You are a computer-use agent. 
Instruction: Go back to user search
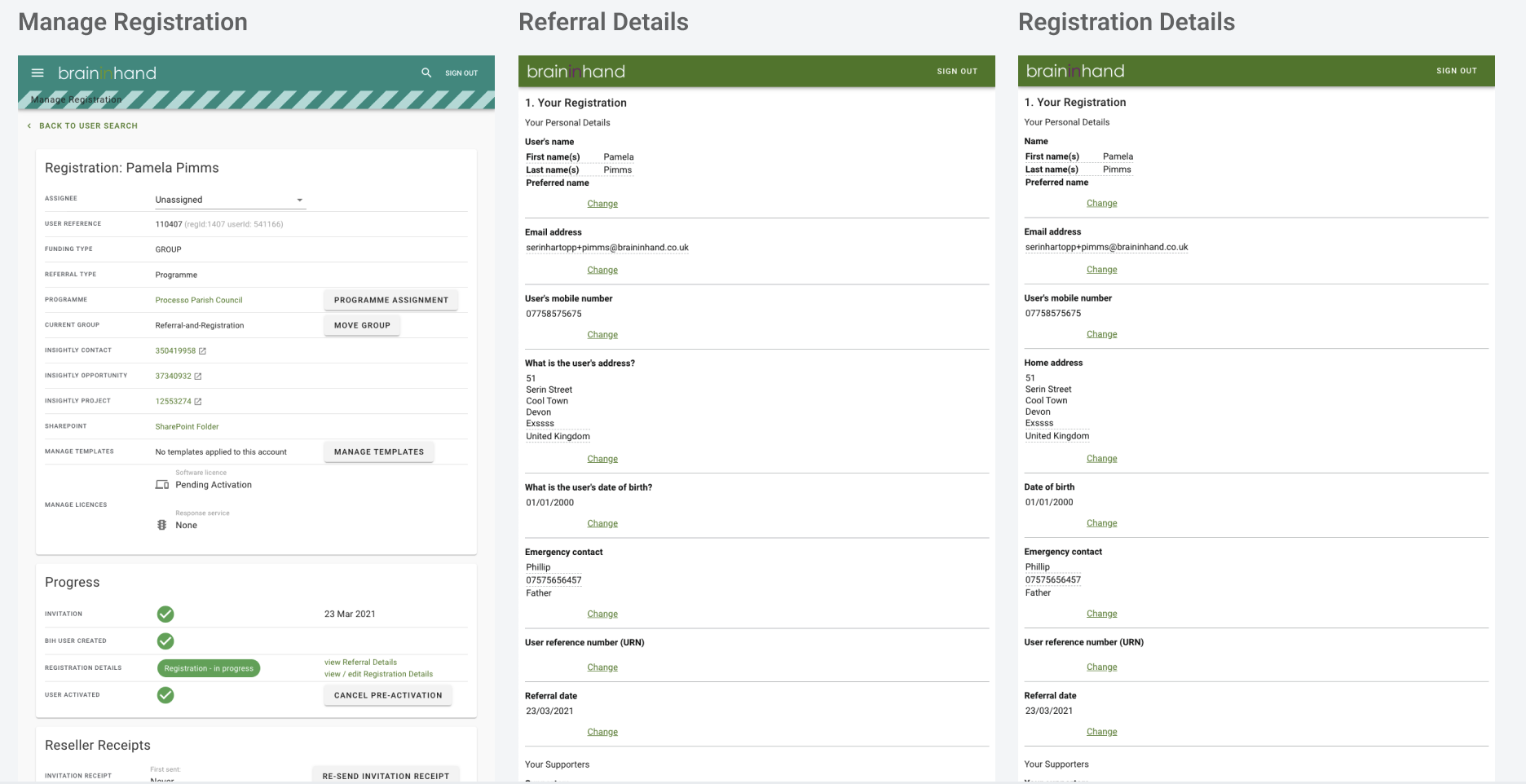click(x=88, y=126)
